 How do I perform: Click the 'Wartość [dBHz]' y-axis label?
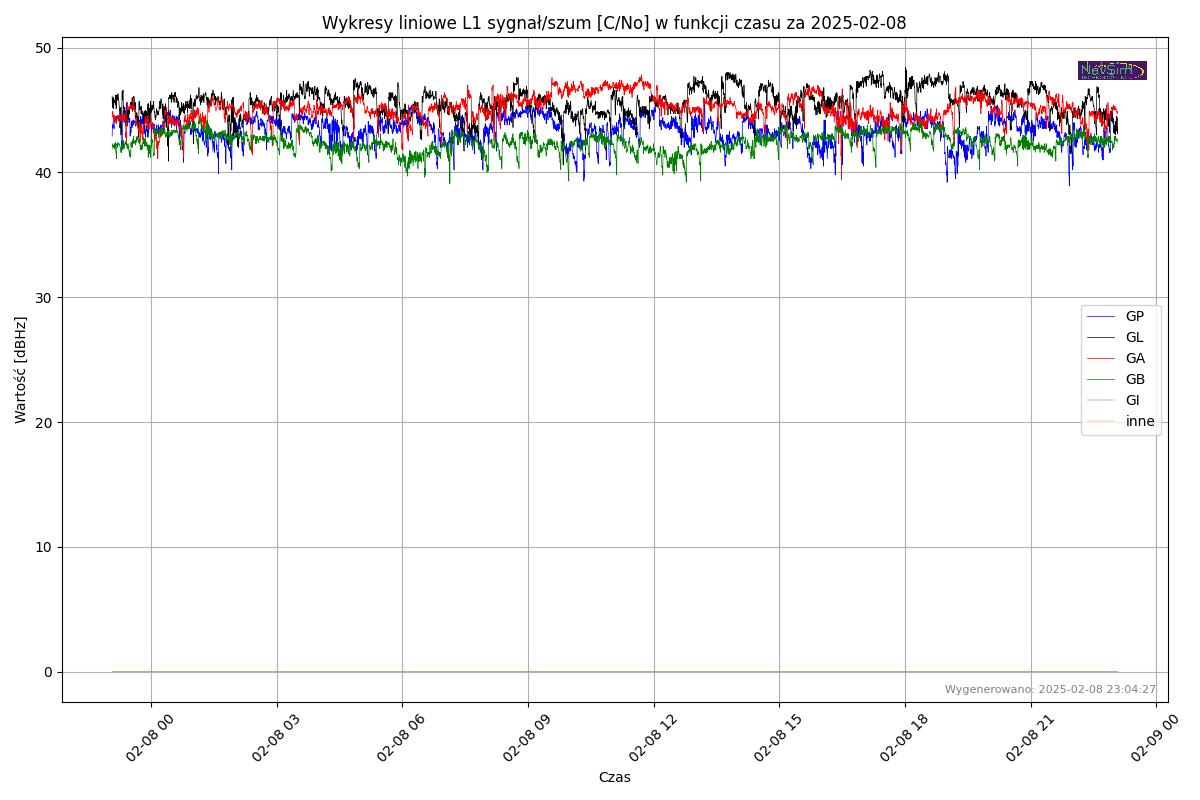21,370
